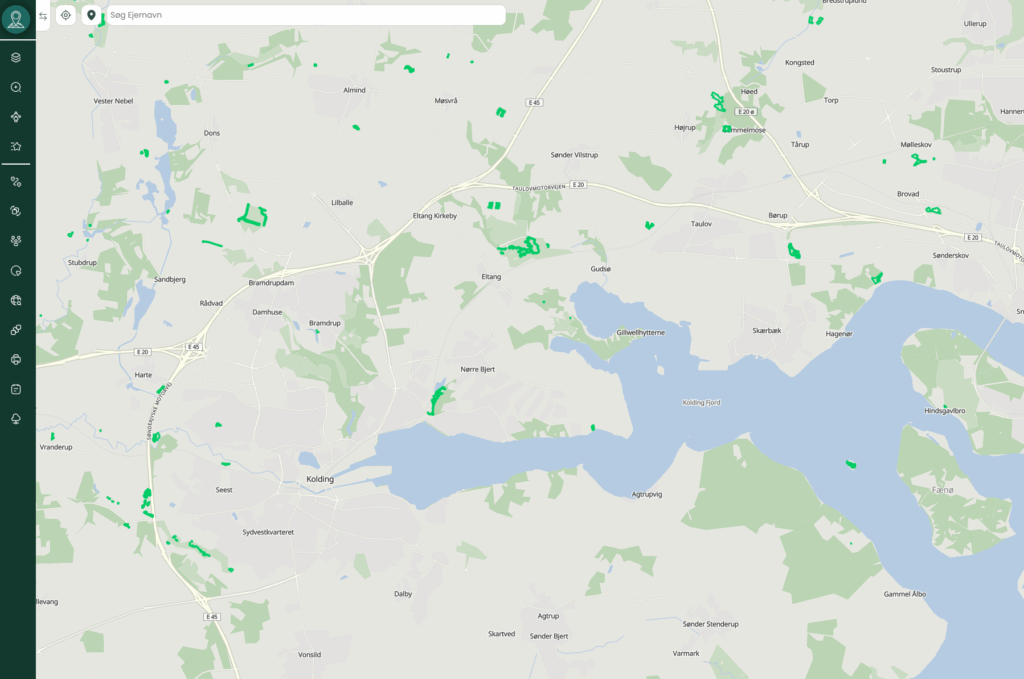
Task: Select the hexagon cycle icon in sidebar
Action: tap(16, 211)
